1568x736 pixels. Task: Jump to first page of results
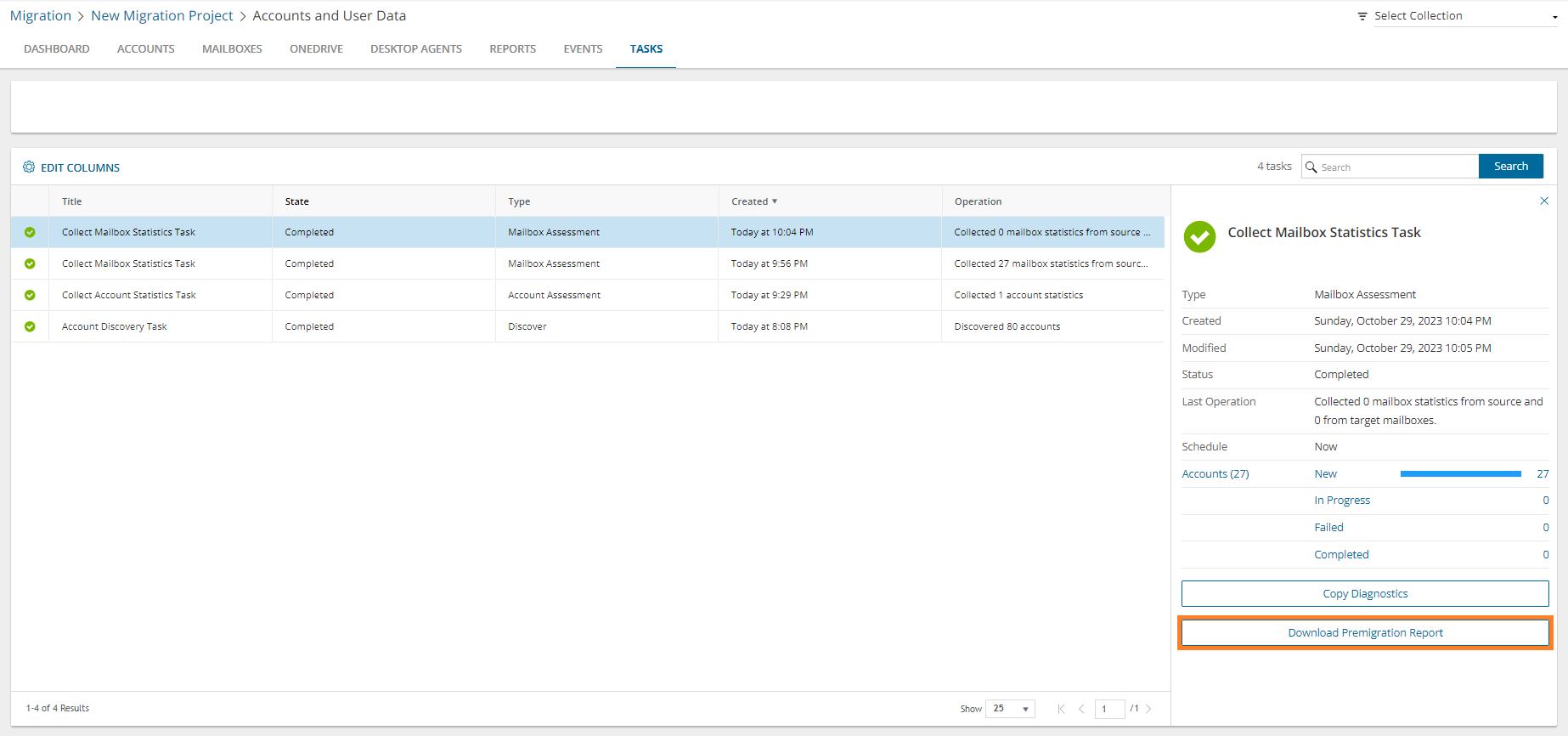click(x=1061, y=709)
